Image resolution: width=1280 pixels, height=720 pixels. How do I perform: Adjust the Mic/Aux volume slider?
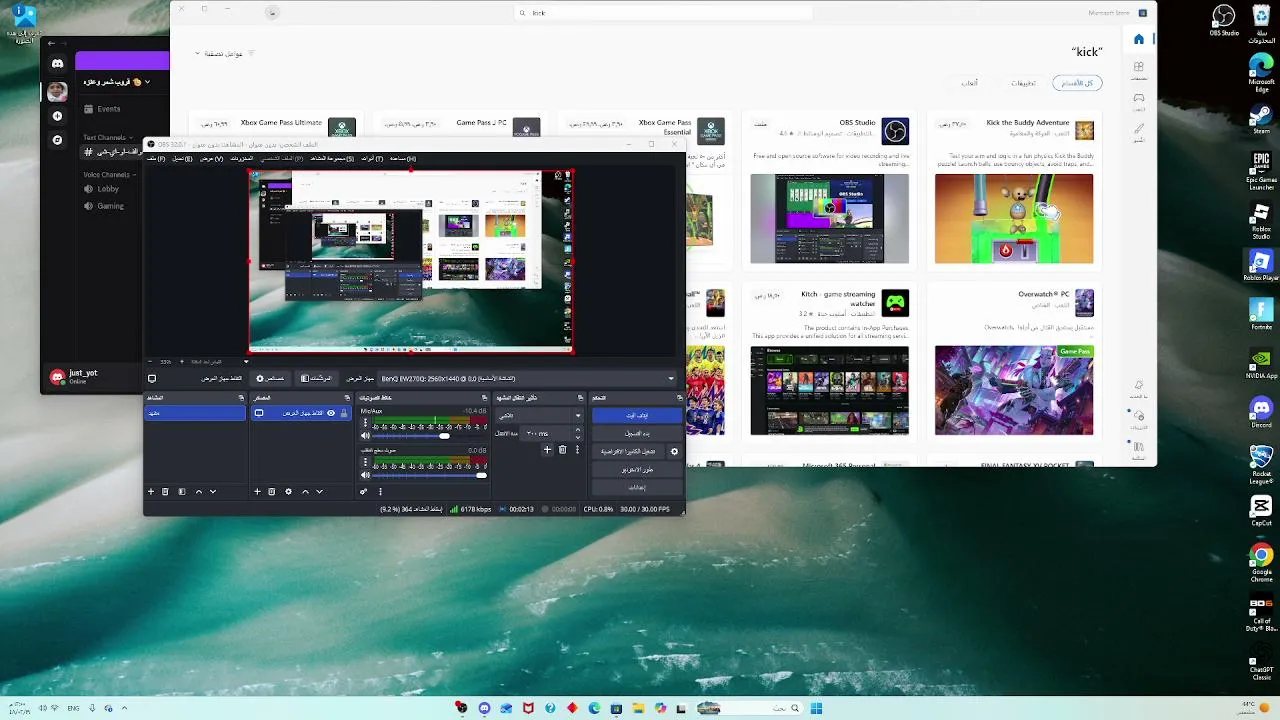(431, 436)
